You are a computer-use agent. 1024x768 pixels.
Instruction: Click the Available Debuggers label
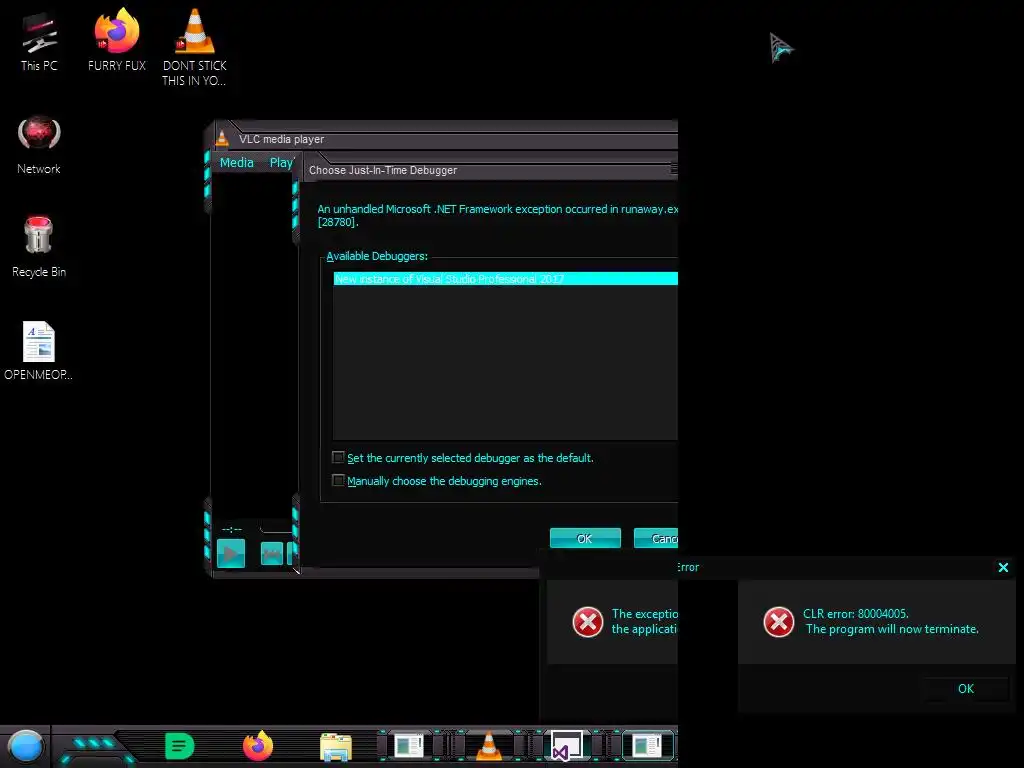(x=377, y=256)
